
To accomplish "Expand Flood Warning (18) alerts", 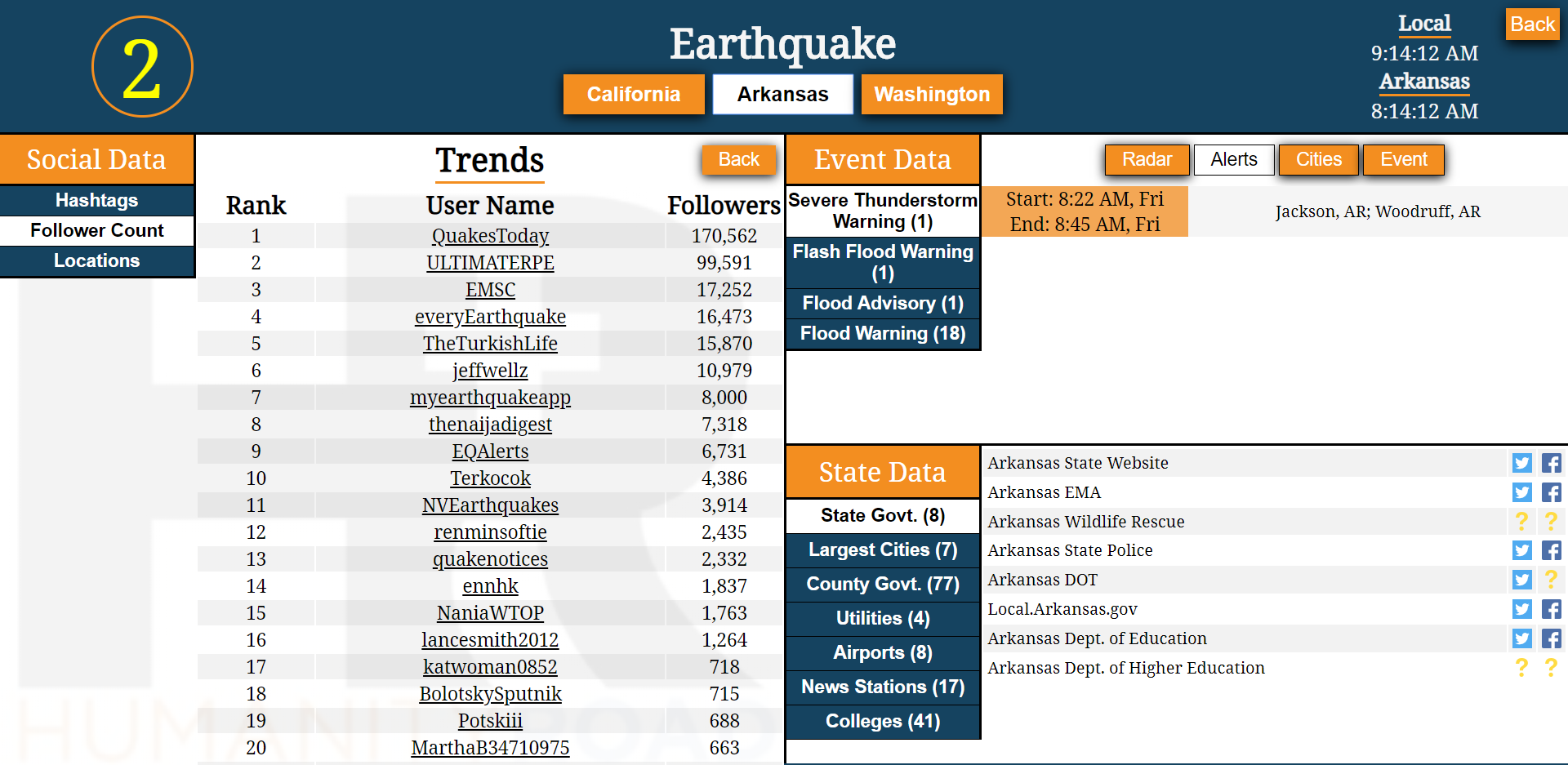I will pyautogui.click(x=882, y=333).
